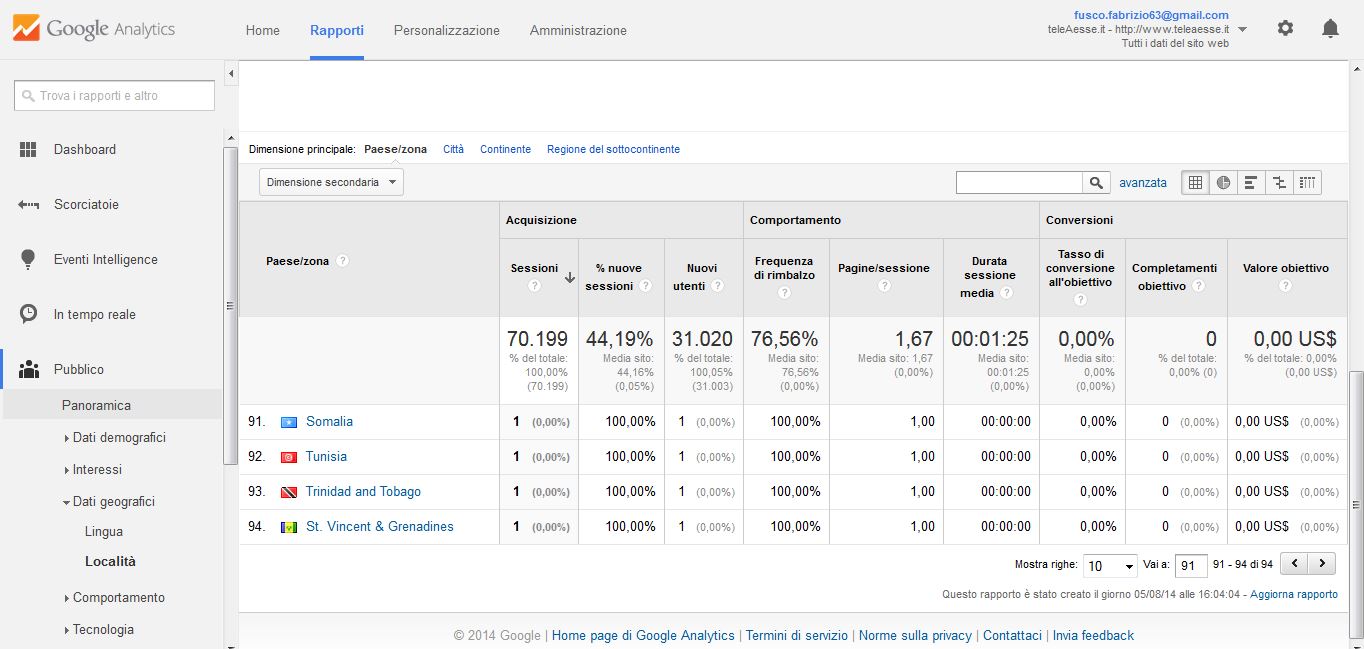Viewport: 1364px width, 649px height.
Task: Open the Tunisia country row link
Action: (x=326, y=456)
